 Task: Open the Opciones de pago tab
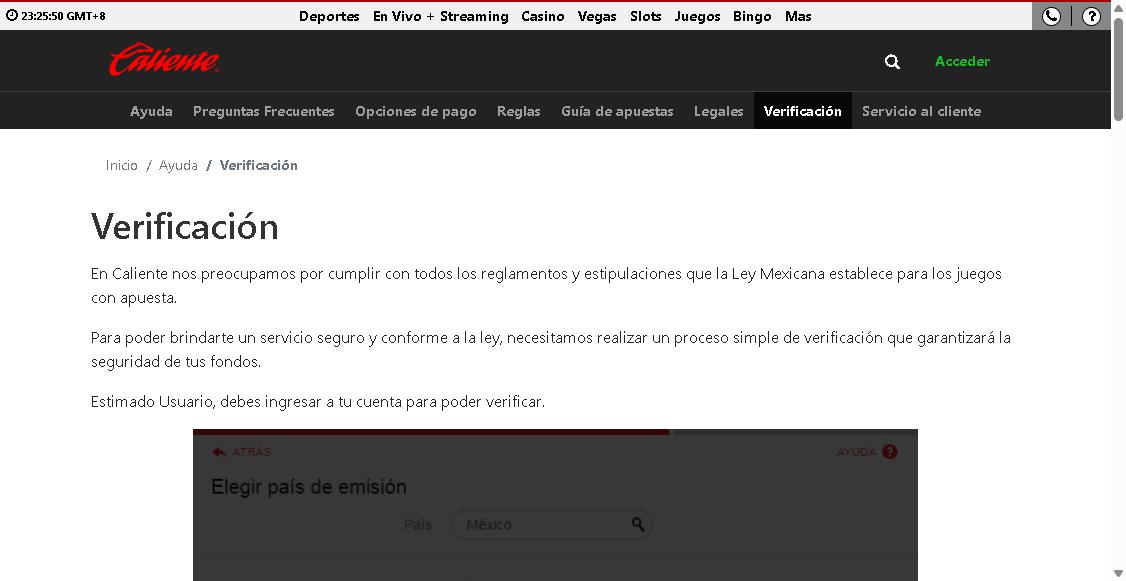click(x=416, y=111)
